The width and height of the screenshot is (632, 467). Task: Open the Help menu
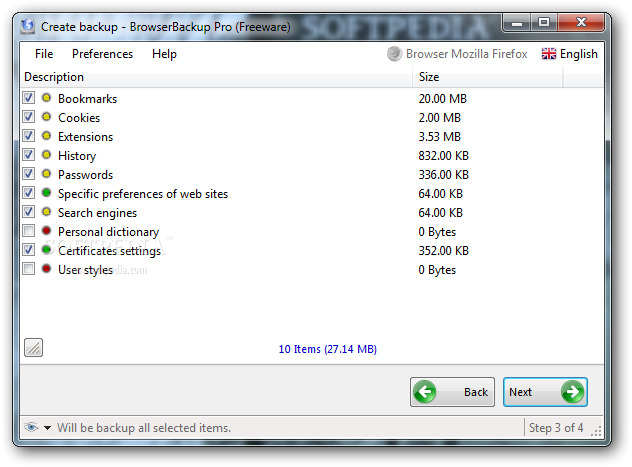164,54
